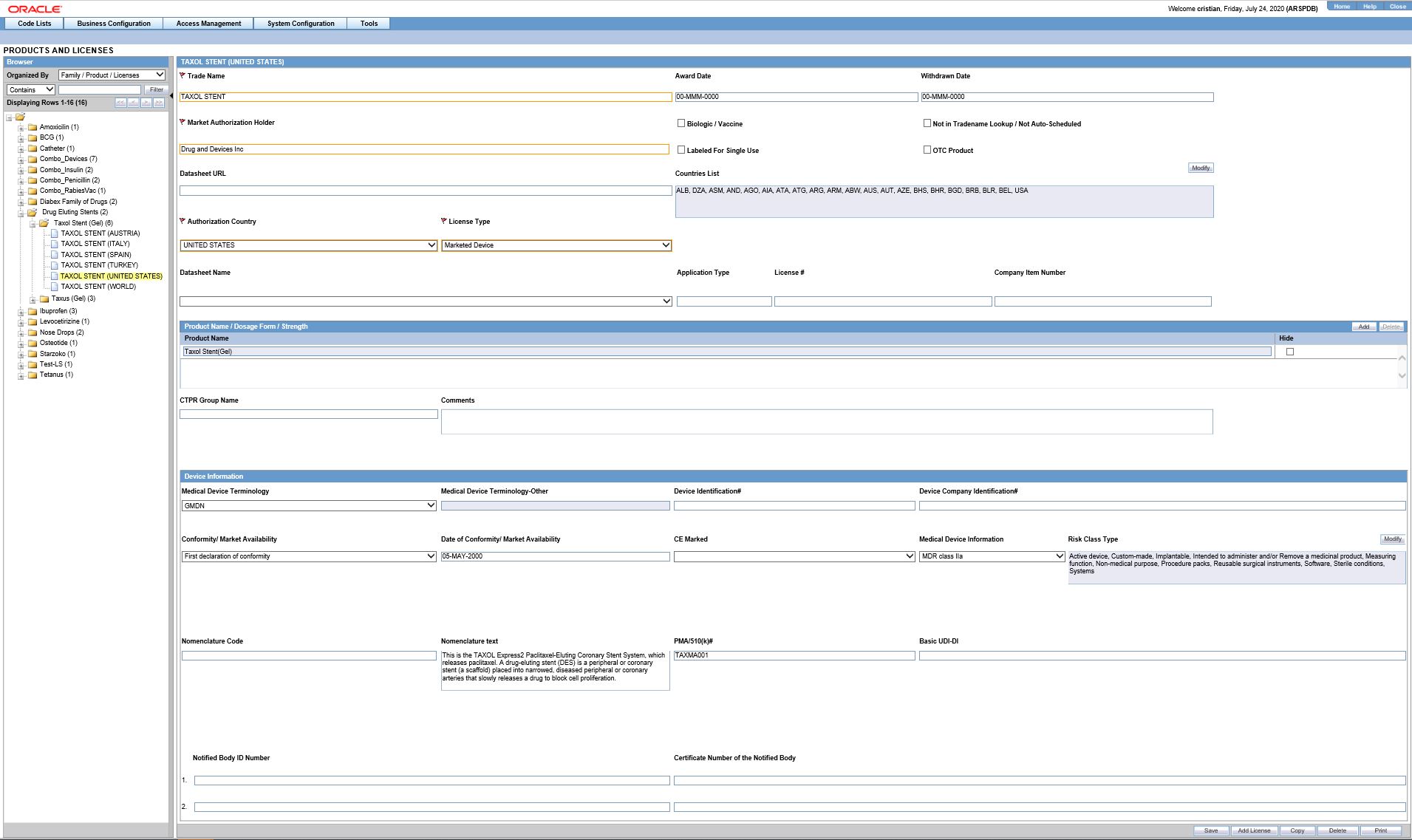Click the Combo_Insulin folder icon
The width and height of the screenshot is (1412, 840).
(x=33, y=170)
